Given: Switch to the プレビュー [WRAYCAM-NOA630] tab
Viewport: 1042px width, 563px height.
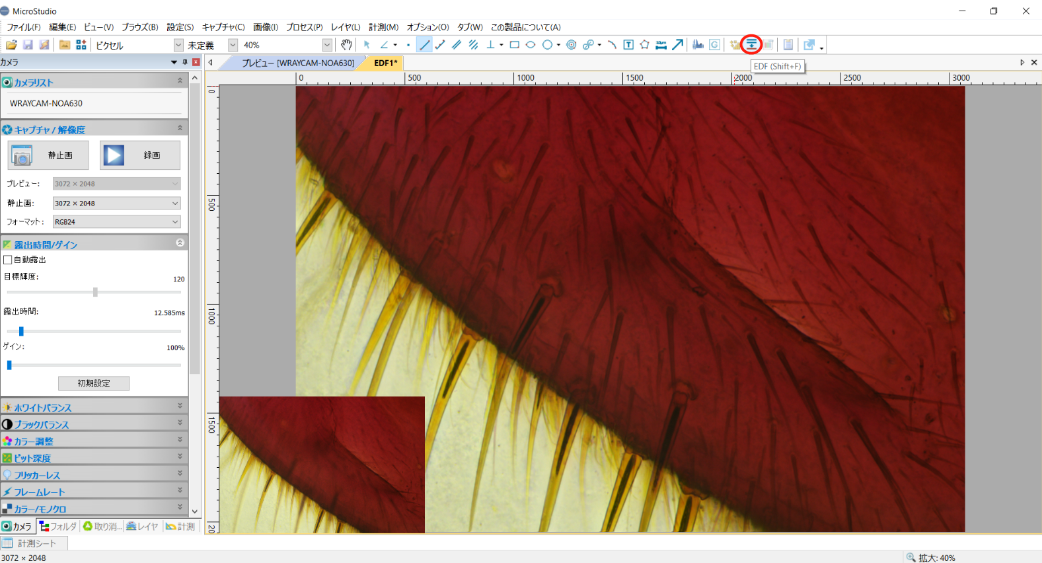Looking at the screenshot, I should (297, 62).
